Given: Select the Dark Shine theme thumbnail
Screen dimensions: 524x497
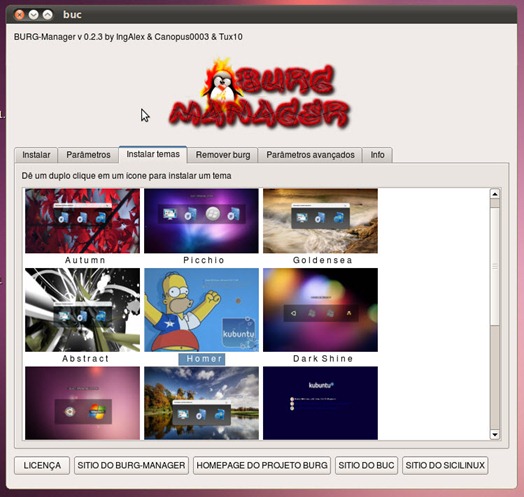Looking at the screenshot, I should pos(320,310).
